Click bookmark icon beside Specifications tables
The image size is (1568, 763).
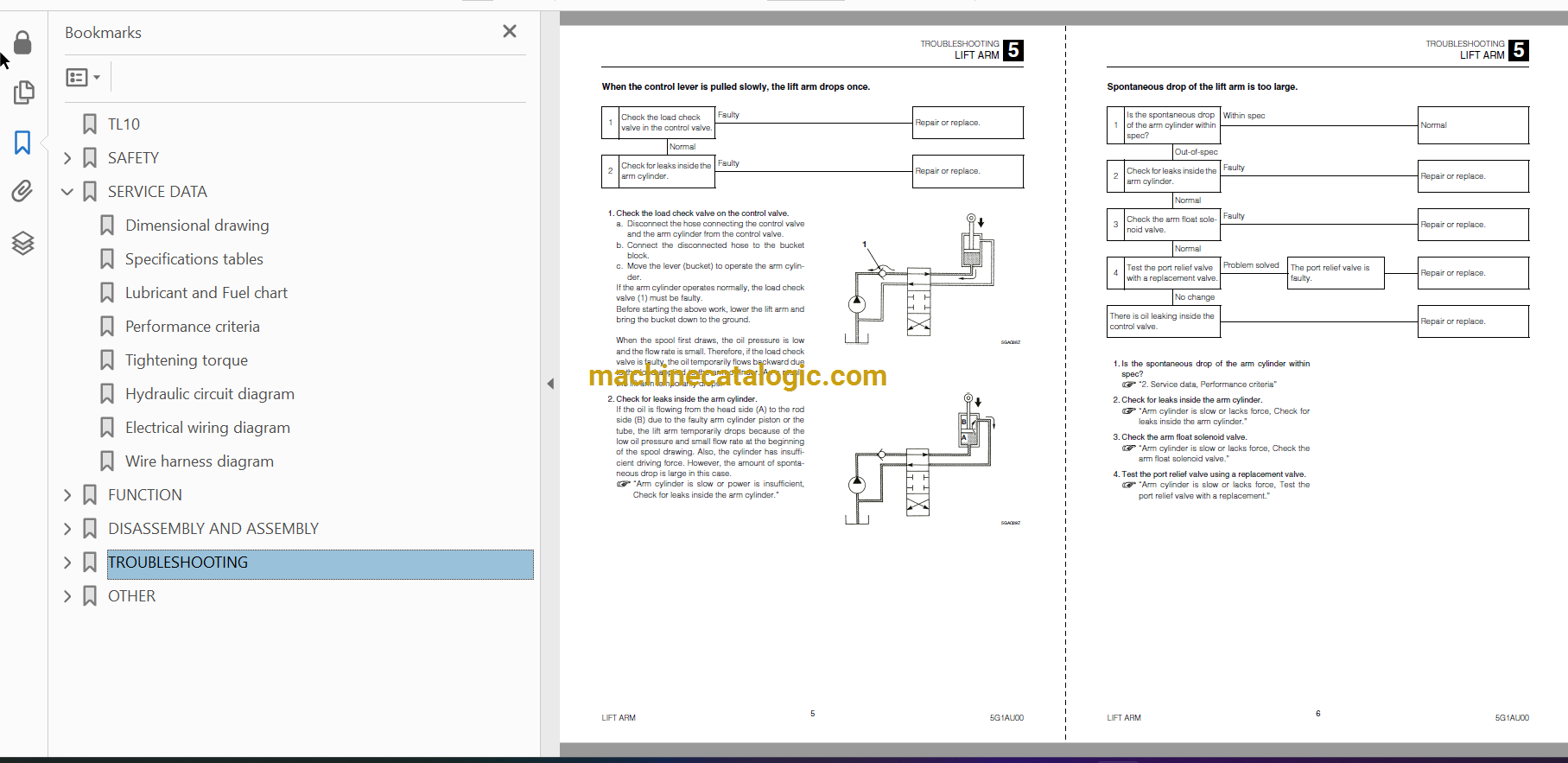point(107,259)
